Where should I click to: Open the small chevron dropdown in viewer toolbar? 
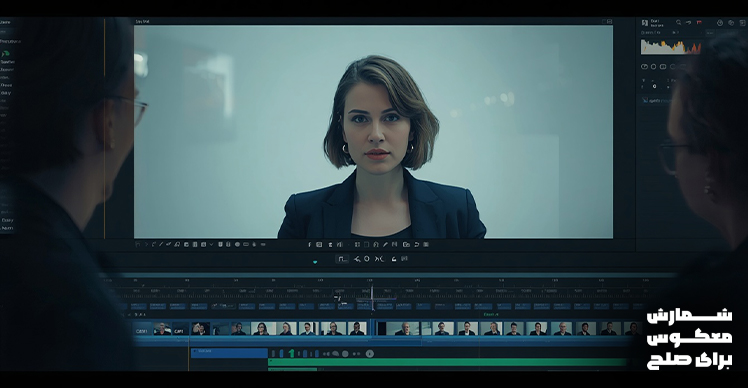coord(211,244)
